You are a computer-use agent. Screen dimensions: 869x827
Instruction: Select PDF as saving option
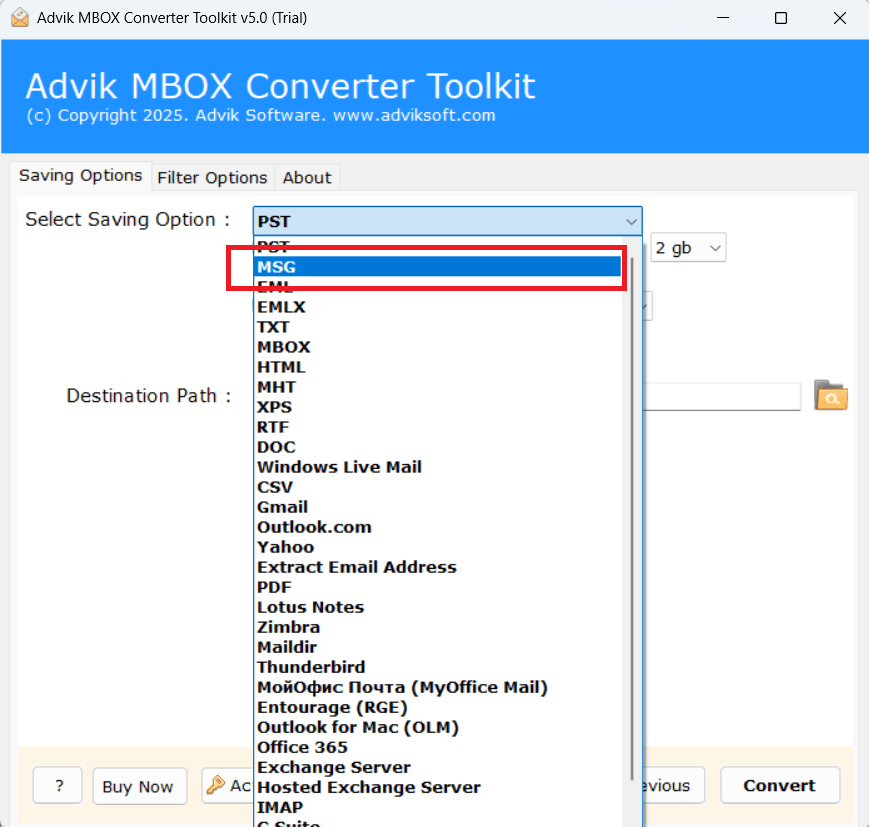[x=437, y=587]
